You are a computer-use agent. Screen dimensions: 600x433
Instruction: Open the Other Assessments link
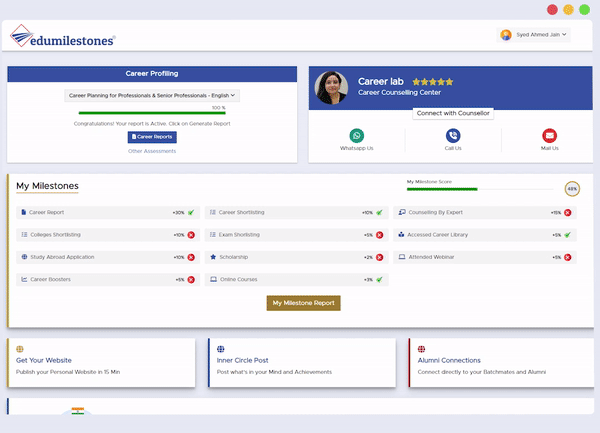point(152,151)
